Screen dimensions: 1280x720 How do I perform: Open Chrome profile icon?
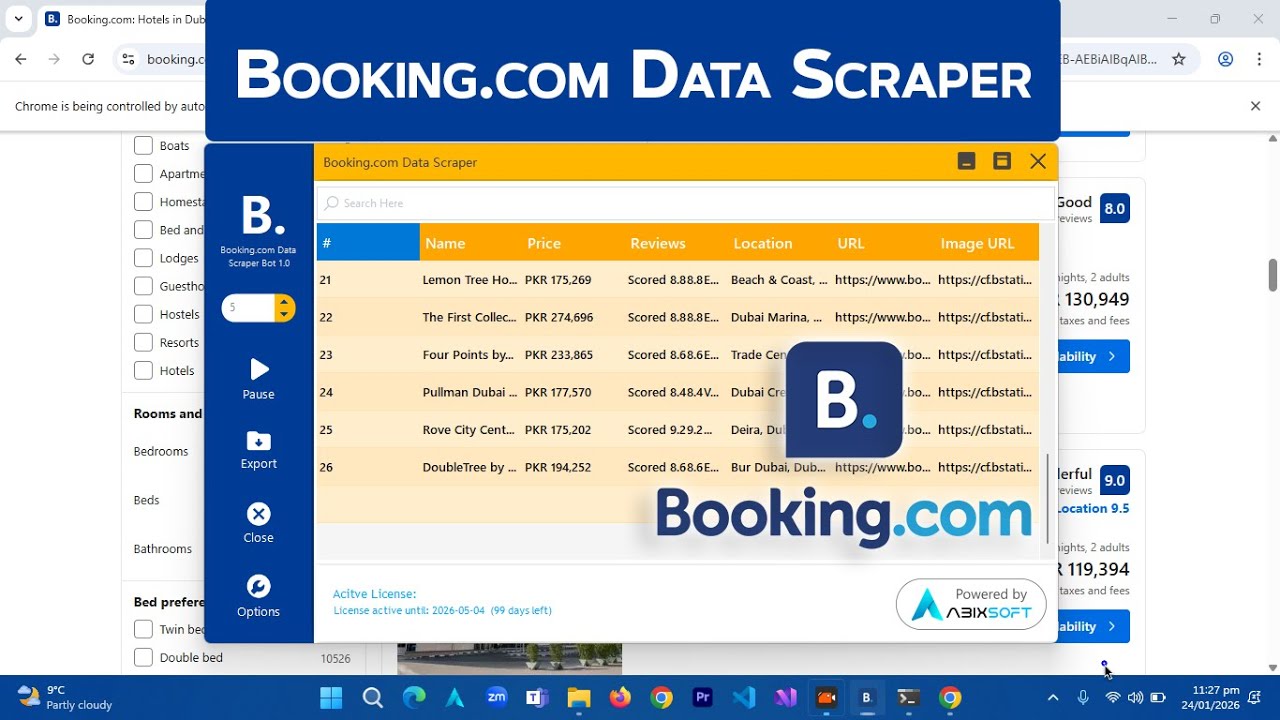[x=1225, y=59]
